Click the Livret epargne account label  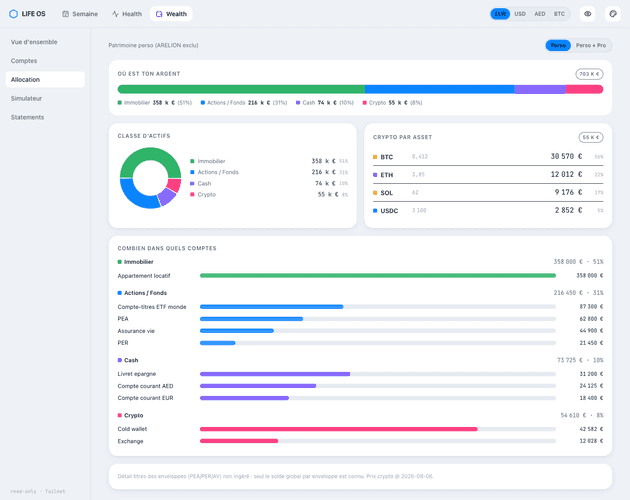[137, 374]
